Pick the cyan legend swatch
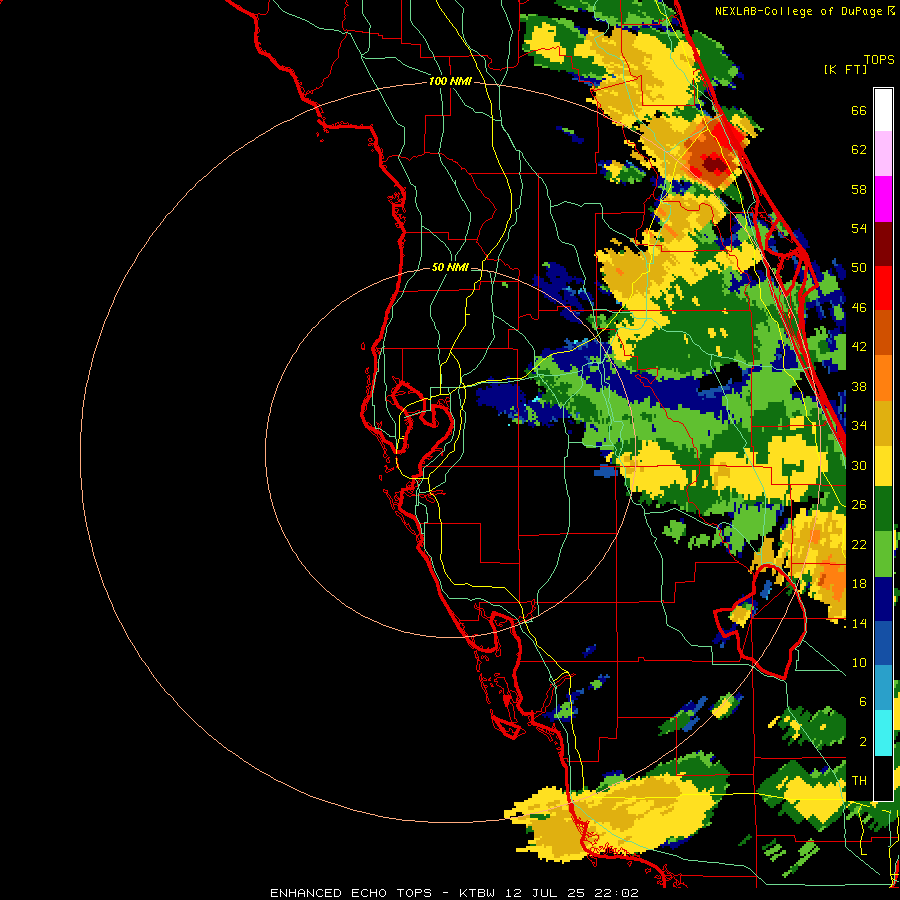The height and width of the screenshot is (900, 900). [883, 733]
